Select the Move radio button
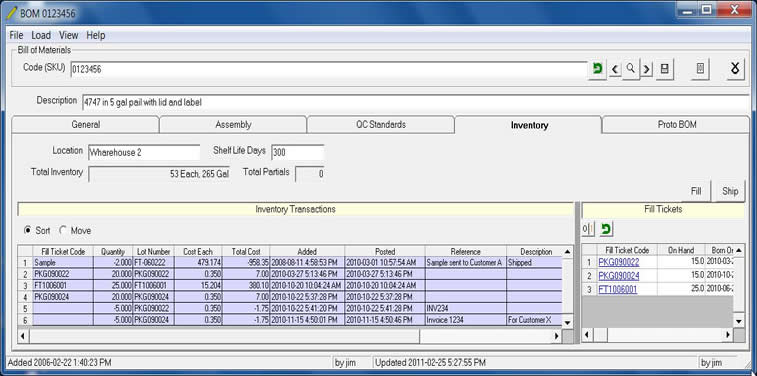 (x=63, y=230)
